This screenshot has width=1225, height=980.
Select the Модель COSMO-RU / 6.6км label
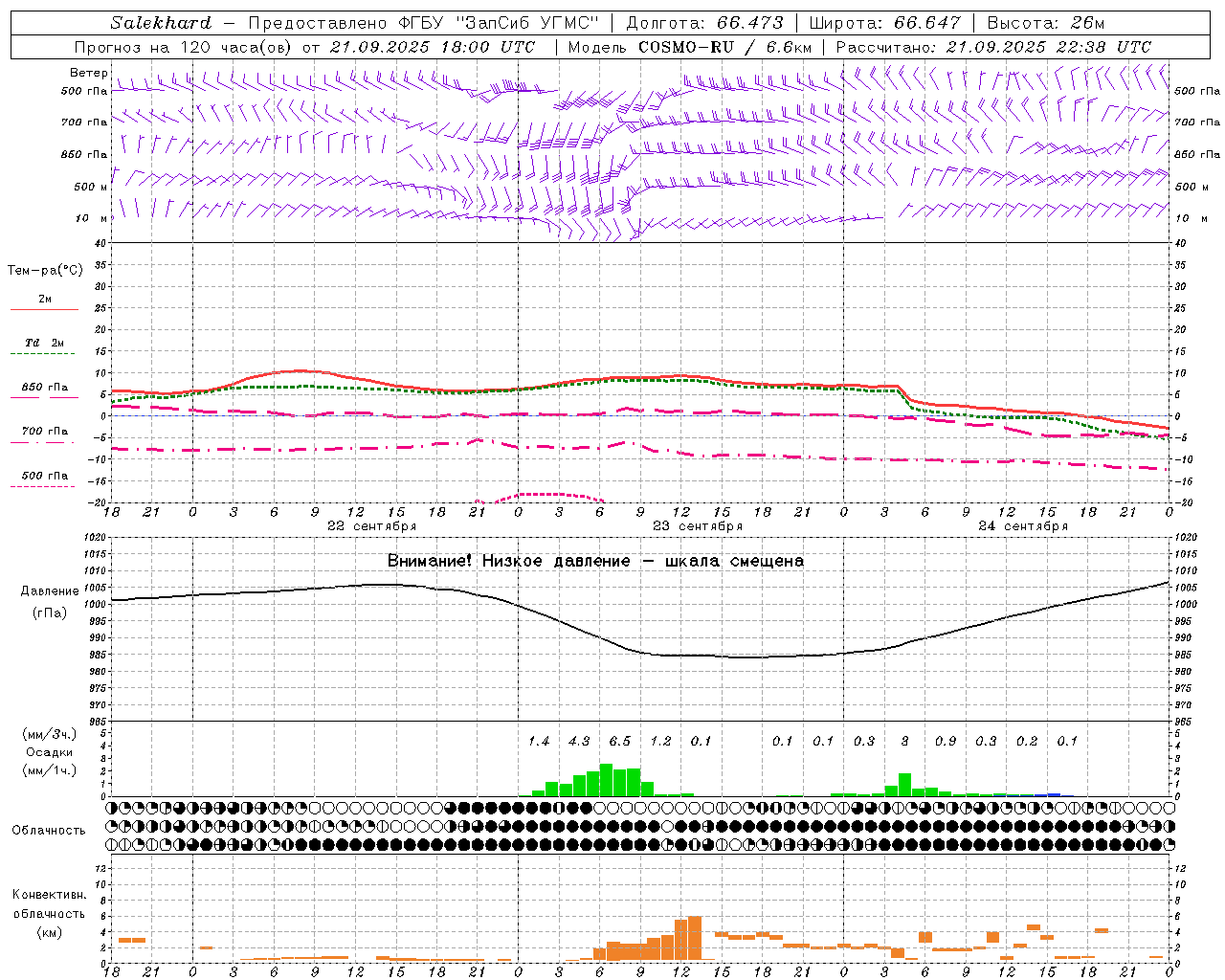(x=690, y=47)
